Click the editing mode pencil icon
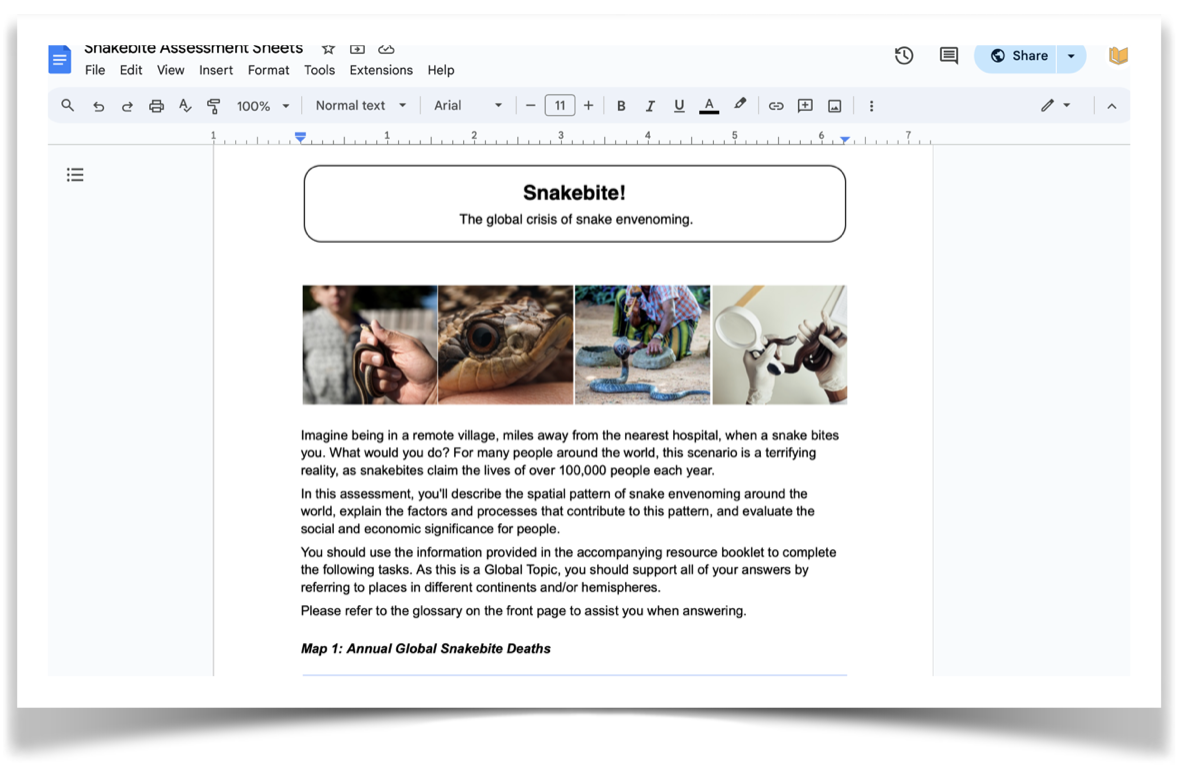 (1048, 105)
